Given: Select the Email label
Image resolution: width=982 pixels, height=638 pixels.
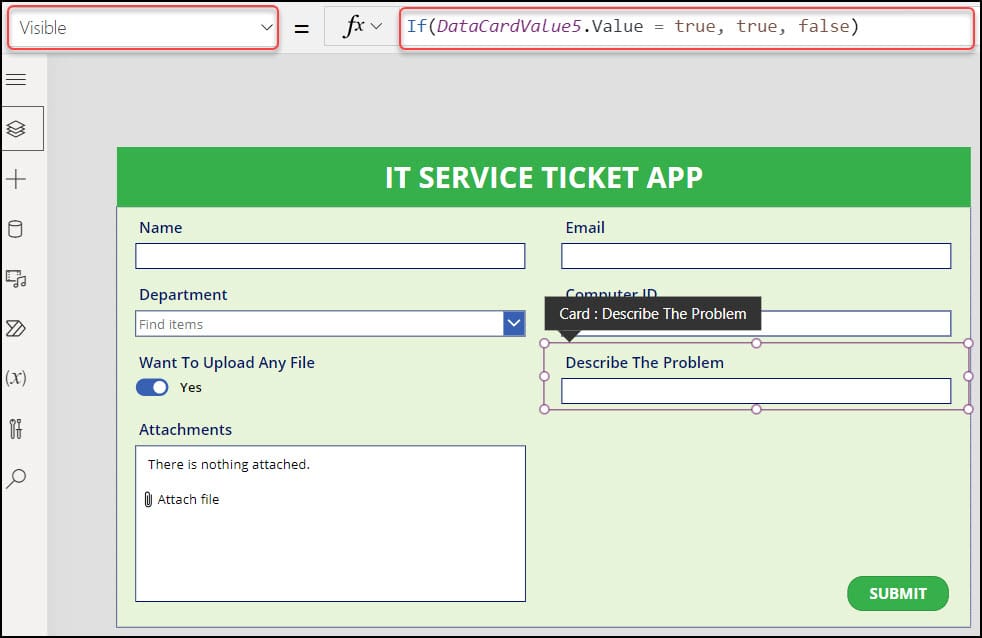Looking at the screenshot, I should [585, 228].
